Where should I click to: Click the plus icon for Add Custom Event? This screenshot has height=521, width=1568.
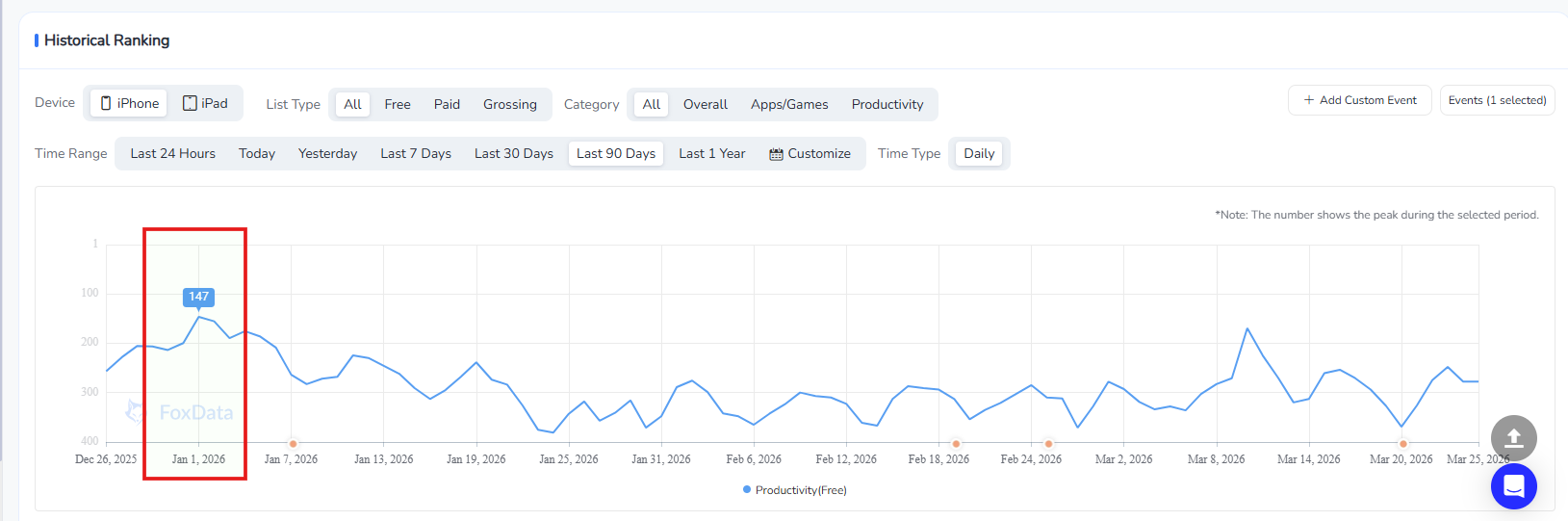click(1308, 100)
